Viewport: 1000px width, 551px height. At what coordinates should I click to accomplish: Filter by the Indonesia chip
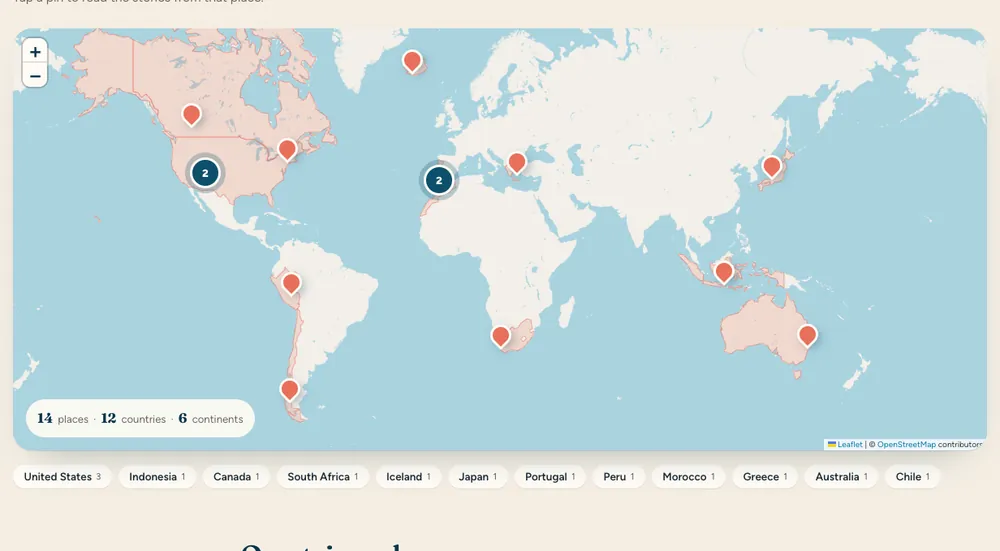157,476
